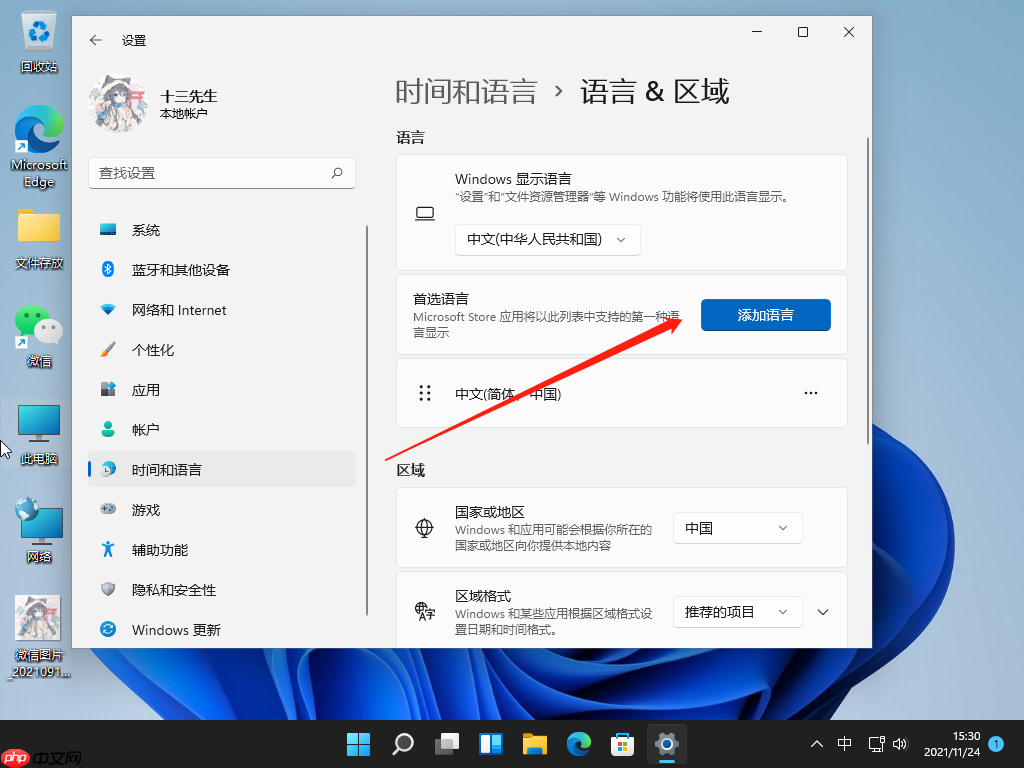1024x768 pixels.
Task: Click the 添加语言 button
Action: (765, 314)
